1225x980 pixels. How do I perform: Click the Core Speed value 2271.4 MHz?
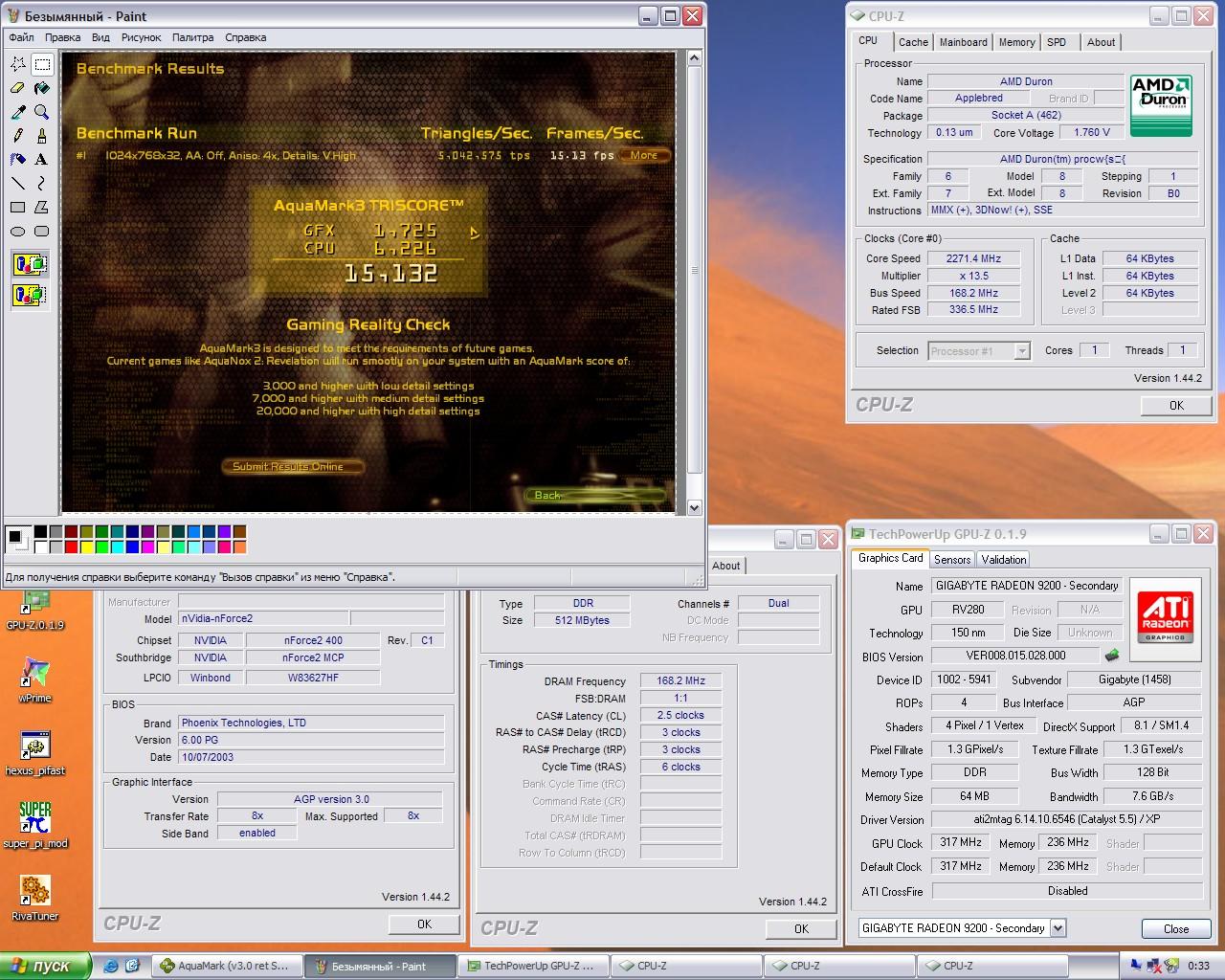pos(972,258)
